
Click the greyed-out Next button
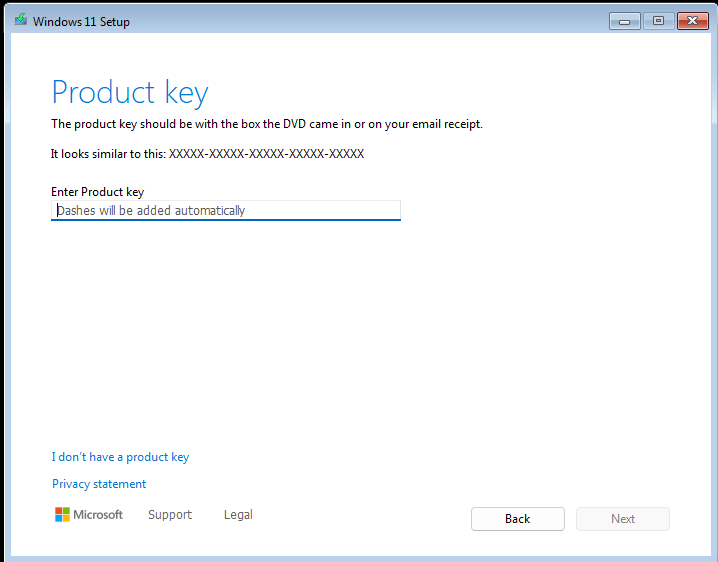(x=623, y=519)
